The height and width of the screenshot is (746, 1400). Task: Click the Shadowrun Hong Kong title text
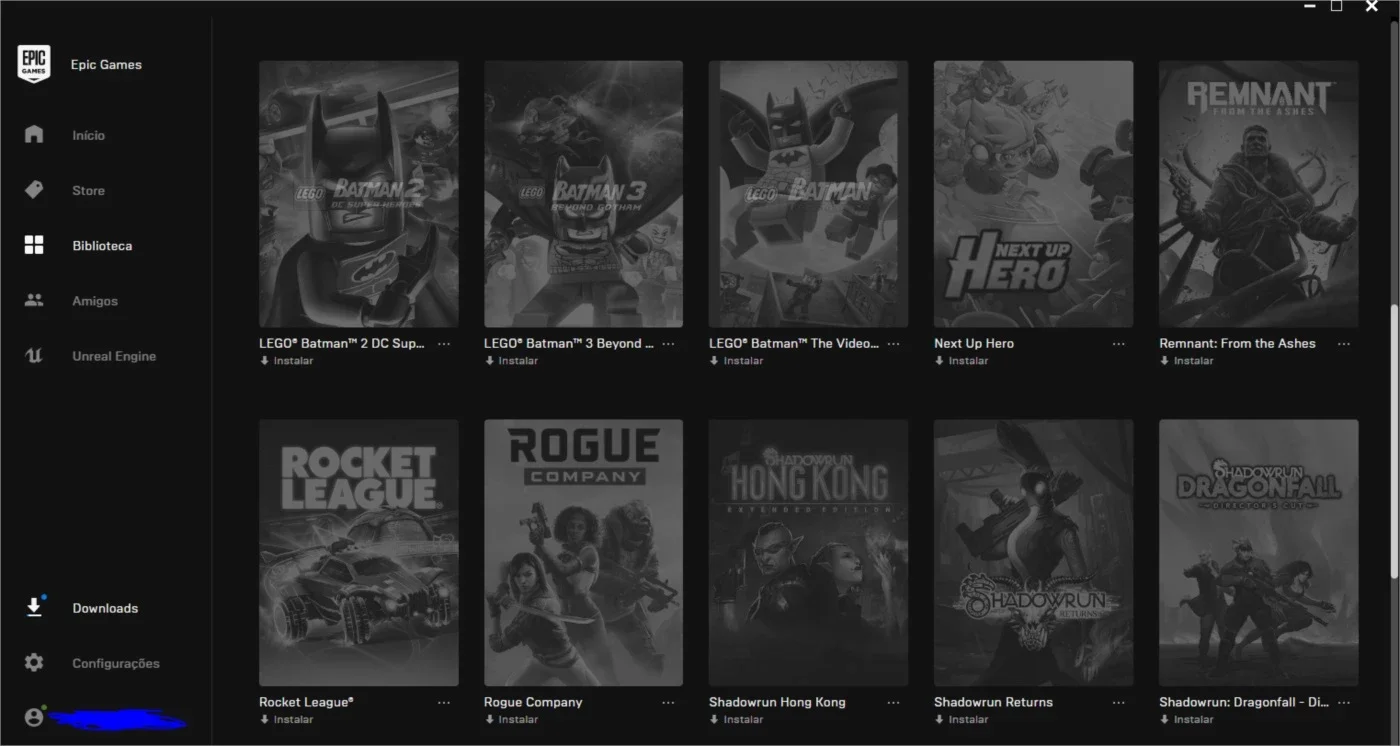[777, 702]
